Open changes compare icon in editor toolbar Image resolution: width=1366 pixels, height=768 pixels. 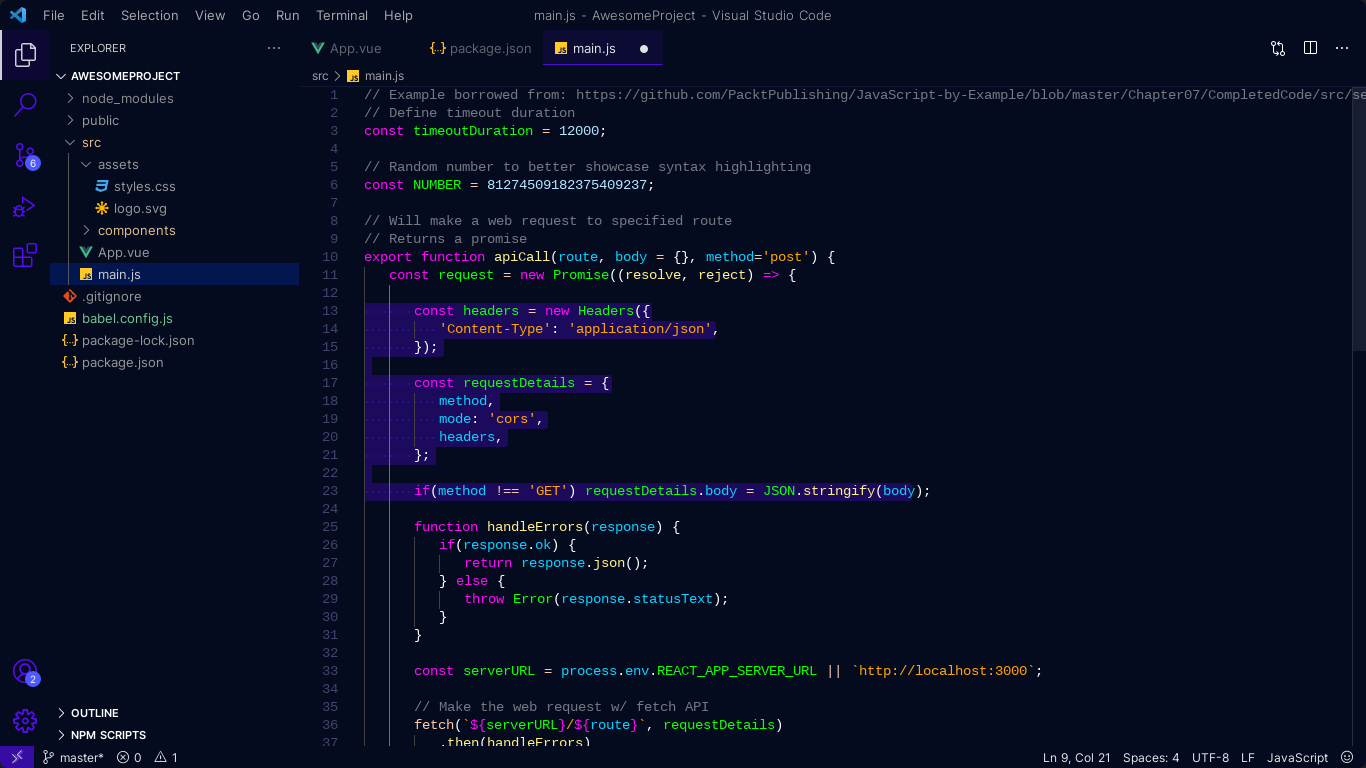point(1278,48)
